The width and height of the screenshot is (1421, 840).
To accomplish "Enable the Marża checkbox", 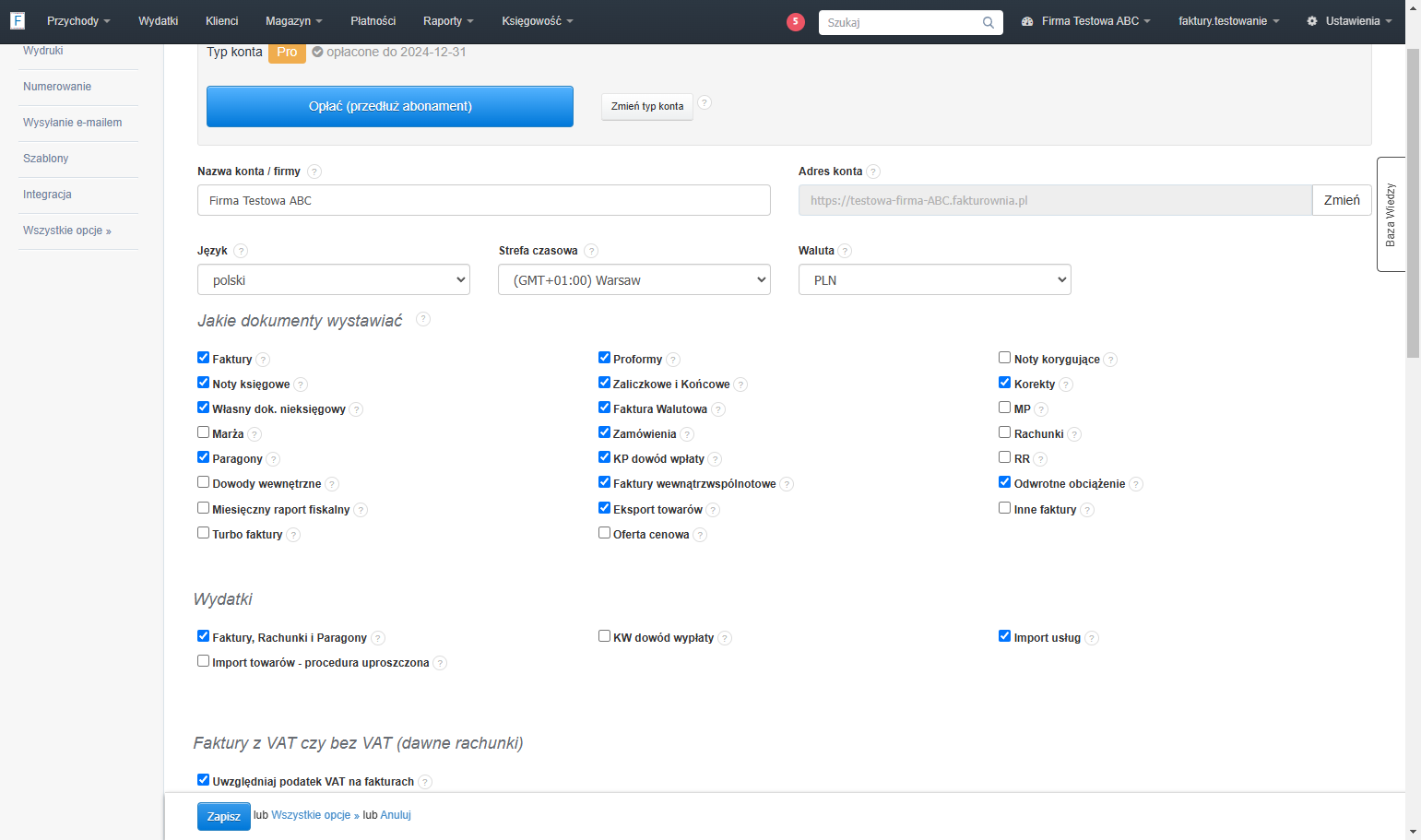I will pyautogui.click(x=203, y=432).
